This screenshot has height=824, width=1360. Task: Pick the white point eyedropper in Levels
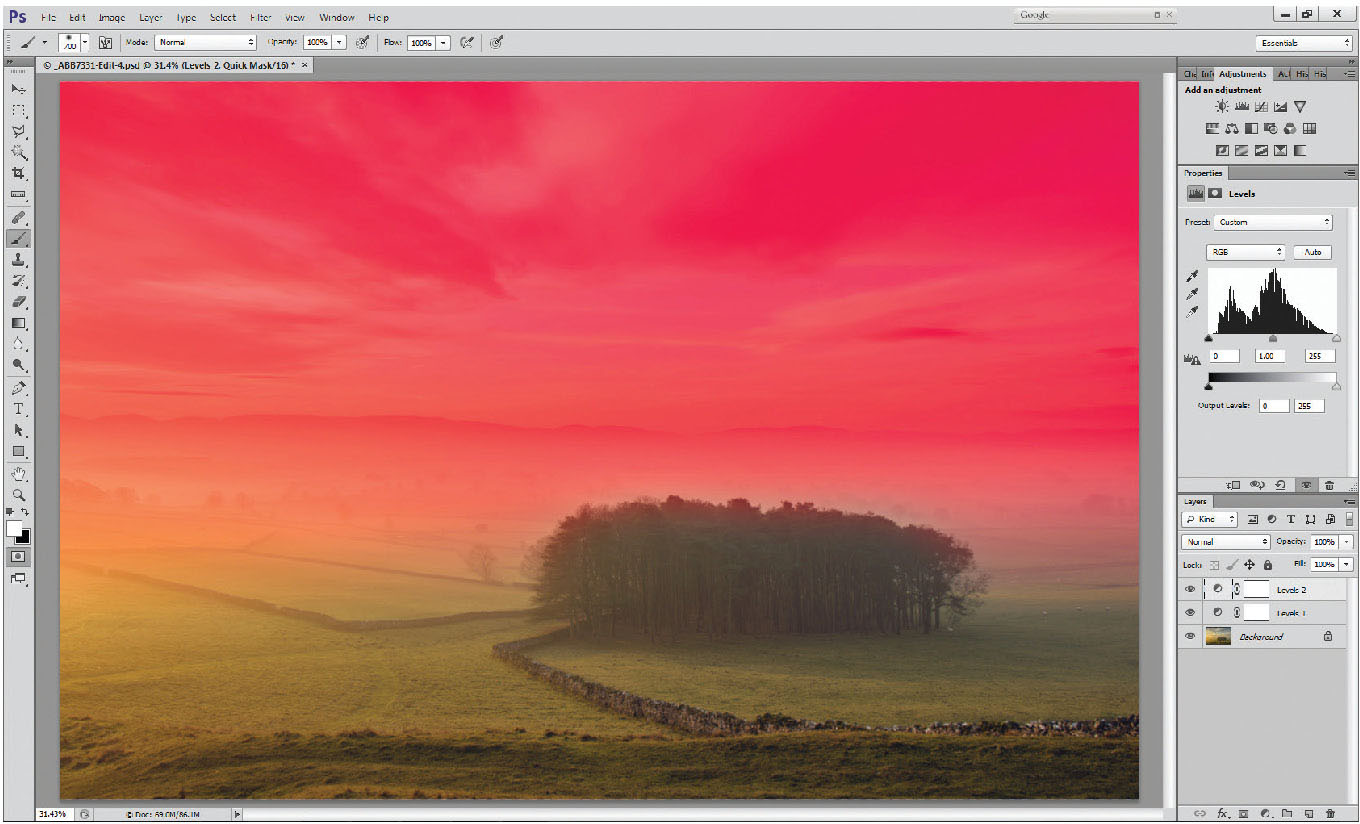point(1192,313)
